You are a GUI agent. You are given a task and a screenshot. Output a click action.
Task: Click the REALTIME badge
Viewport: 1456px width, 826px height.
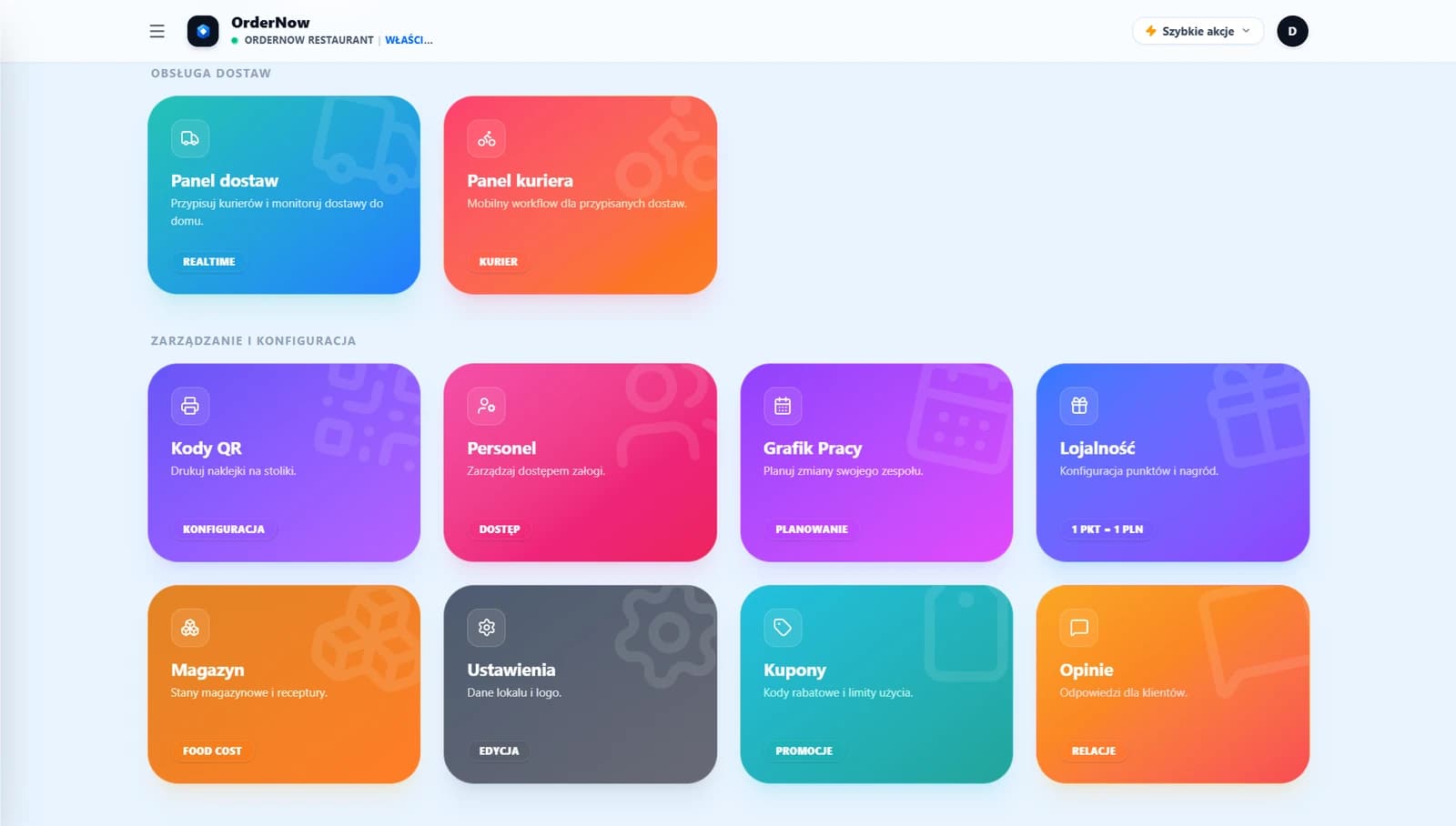(x=208, y=262)
